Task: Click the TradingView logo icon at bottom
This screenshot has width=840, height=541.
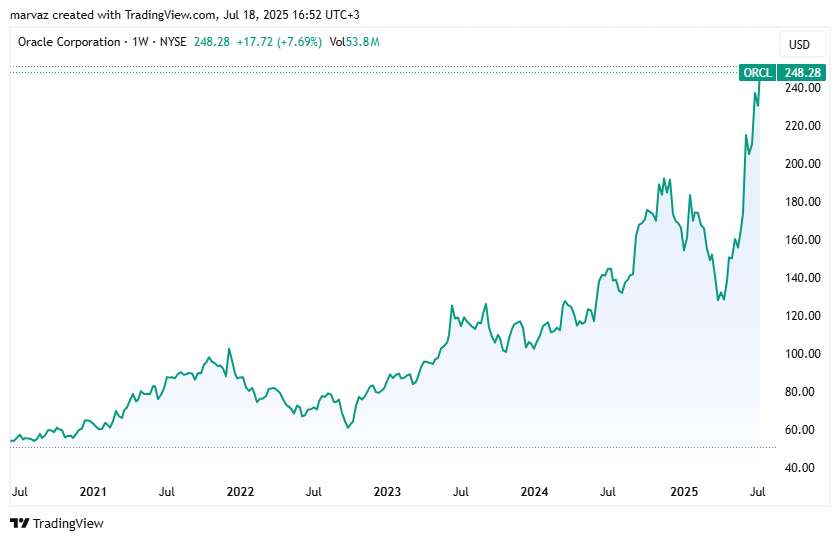Action: coord(19,523)
